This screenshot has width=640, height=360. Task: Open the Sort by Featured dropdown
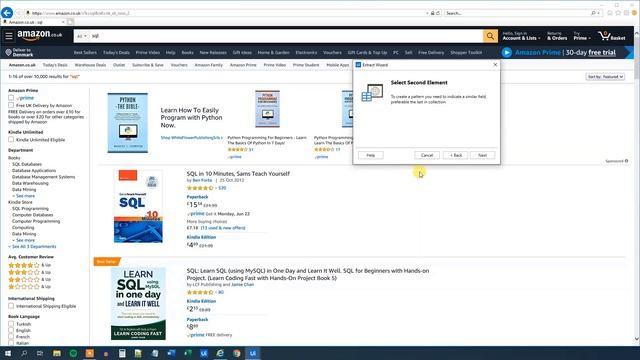tap(605, 76)
